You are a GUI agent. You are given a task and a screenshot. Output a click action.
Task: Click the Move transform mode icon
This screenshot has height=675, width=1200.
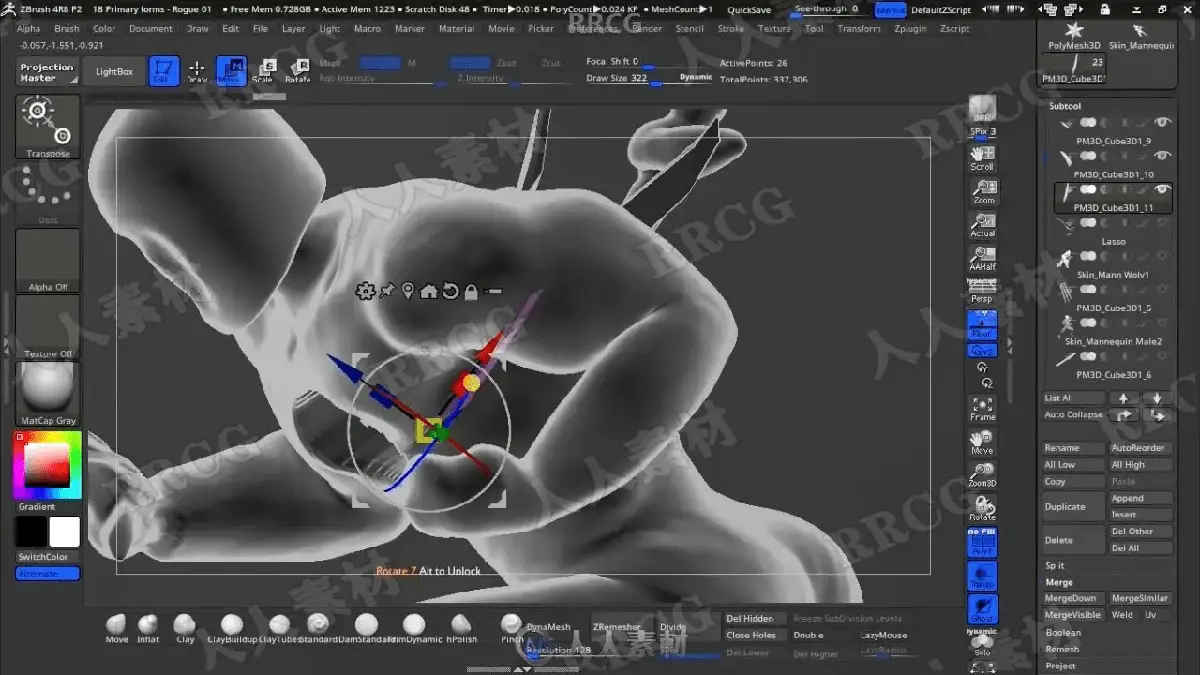pyautogui.click(x=232, y=70)
